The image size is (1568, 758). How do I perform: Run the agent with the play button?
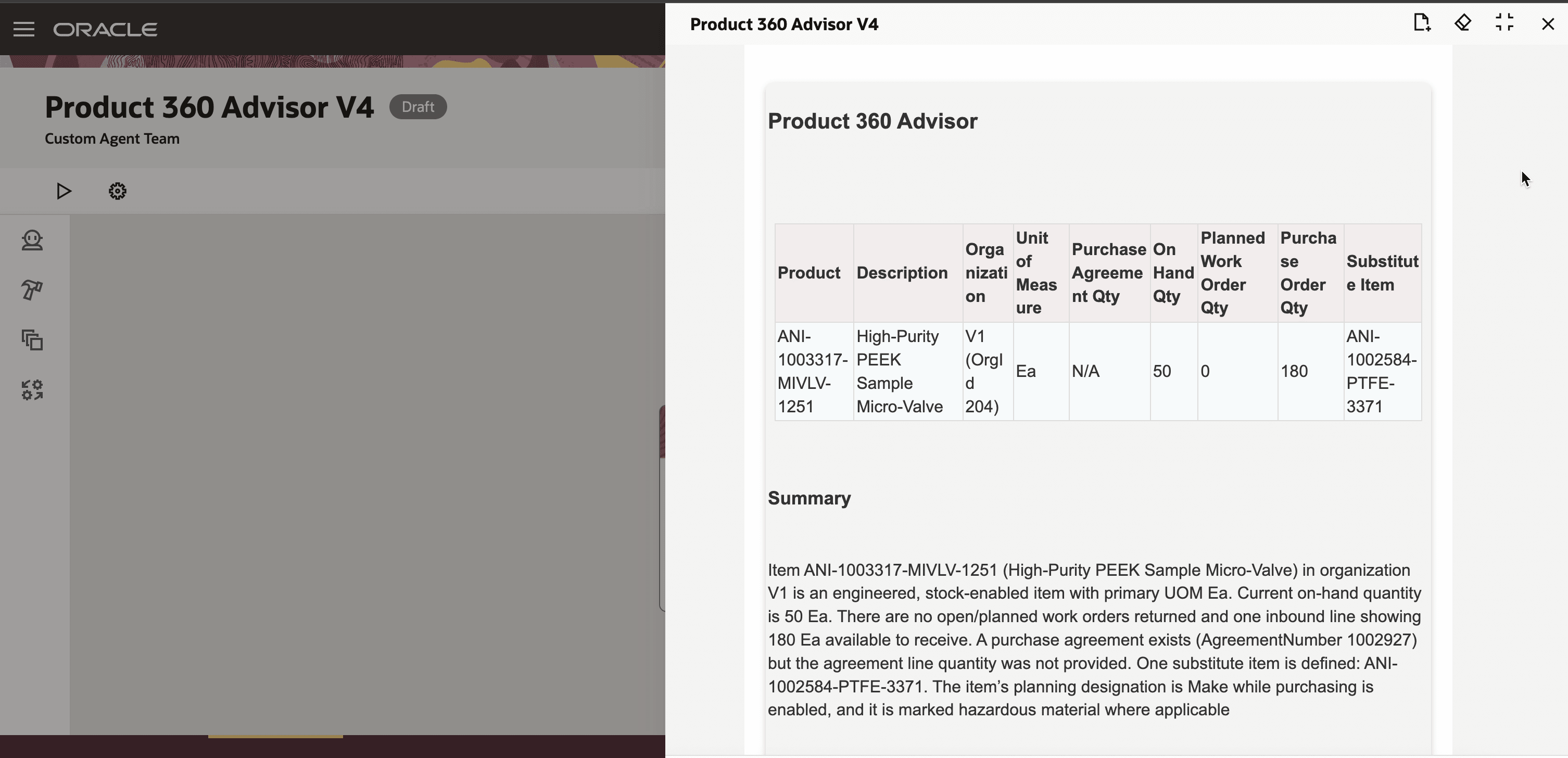click(x=64, y=191)
